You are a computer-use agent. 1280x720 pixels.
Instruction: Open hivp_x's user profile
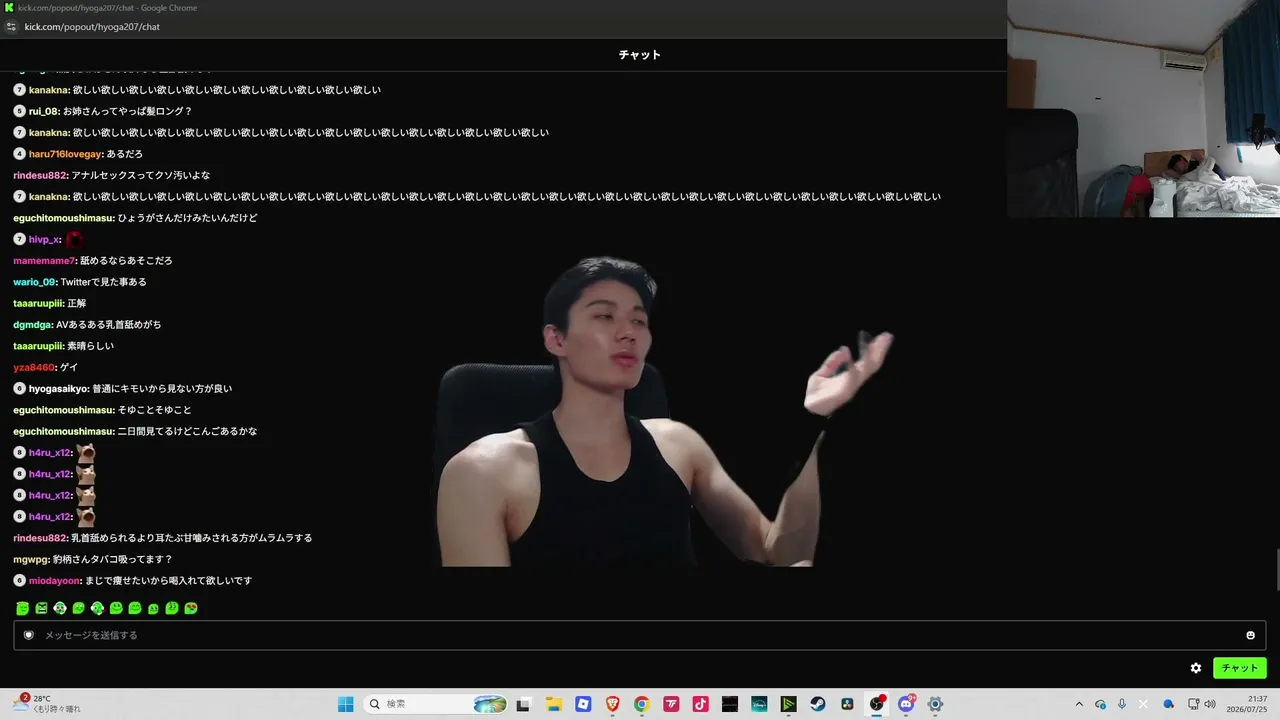45,240
